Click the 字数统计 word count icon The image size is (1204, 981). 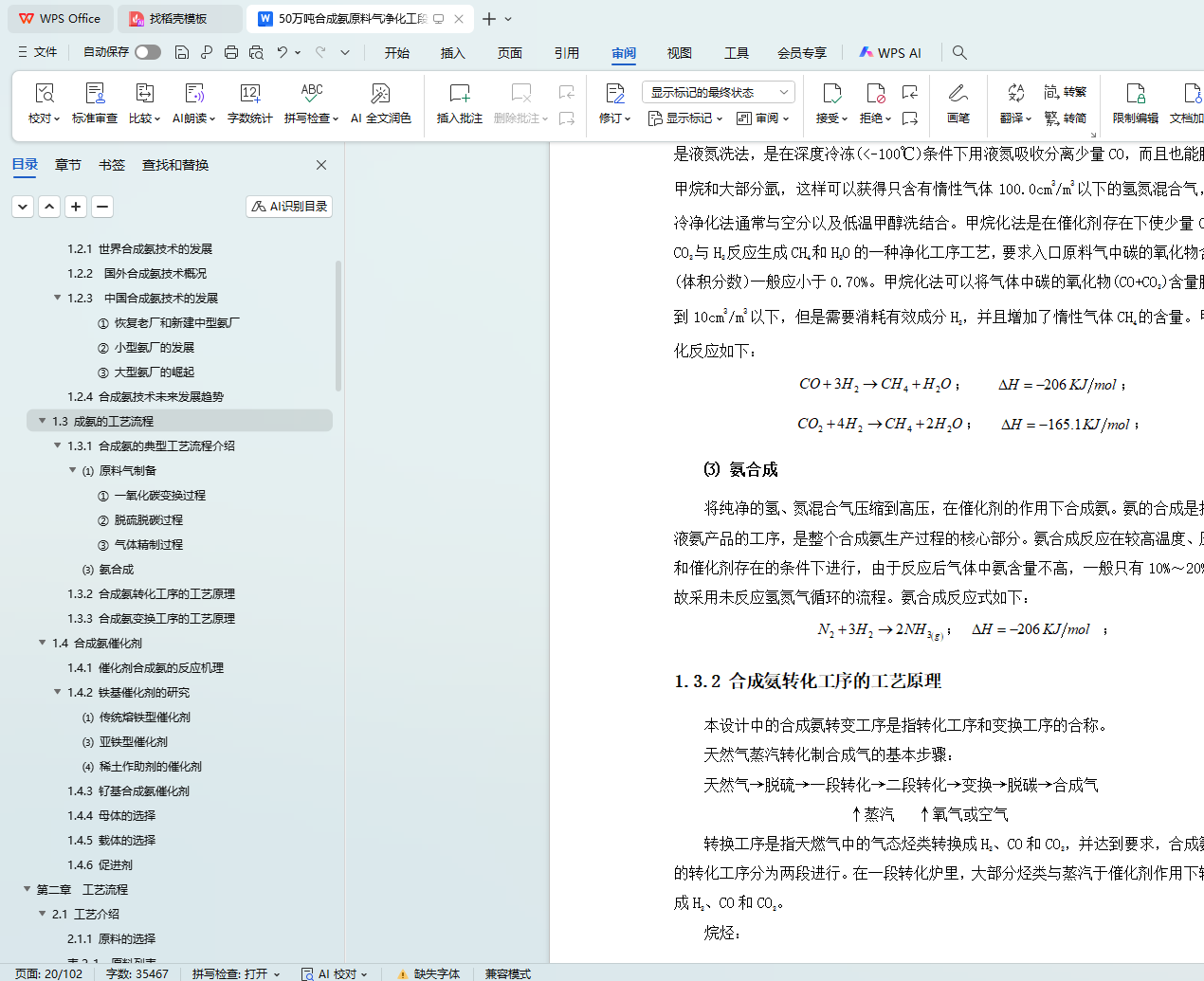[249, 94]
